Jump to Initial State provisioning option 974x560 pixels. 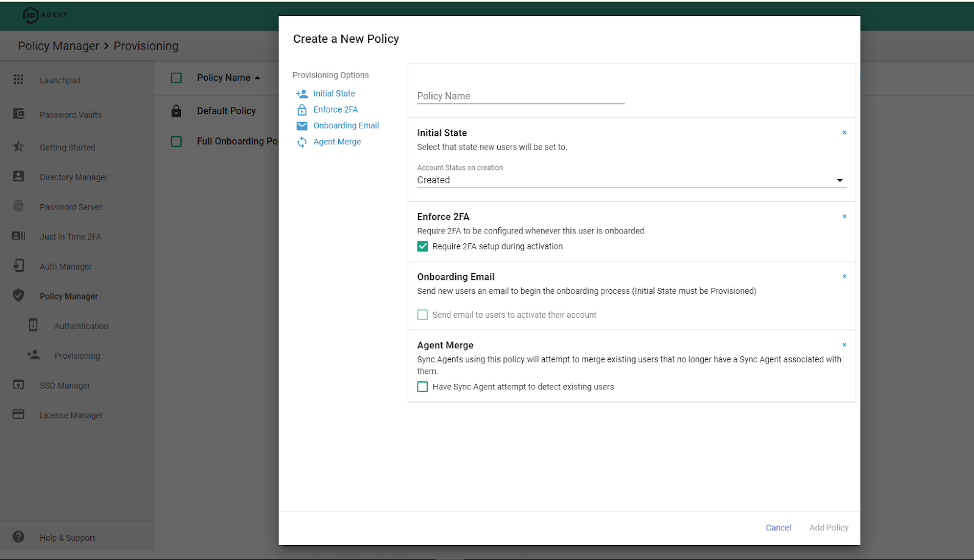[x=334, y=93]
